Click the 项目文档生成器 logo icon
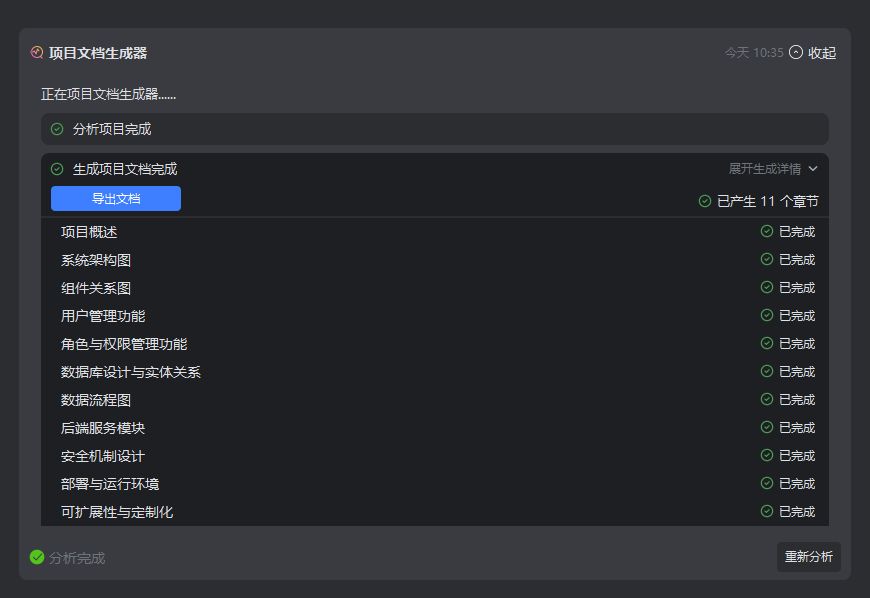 click(37, 52)
